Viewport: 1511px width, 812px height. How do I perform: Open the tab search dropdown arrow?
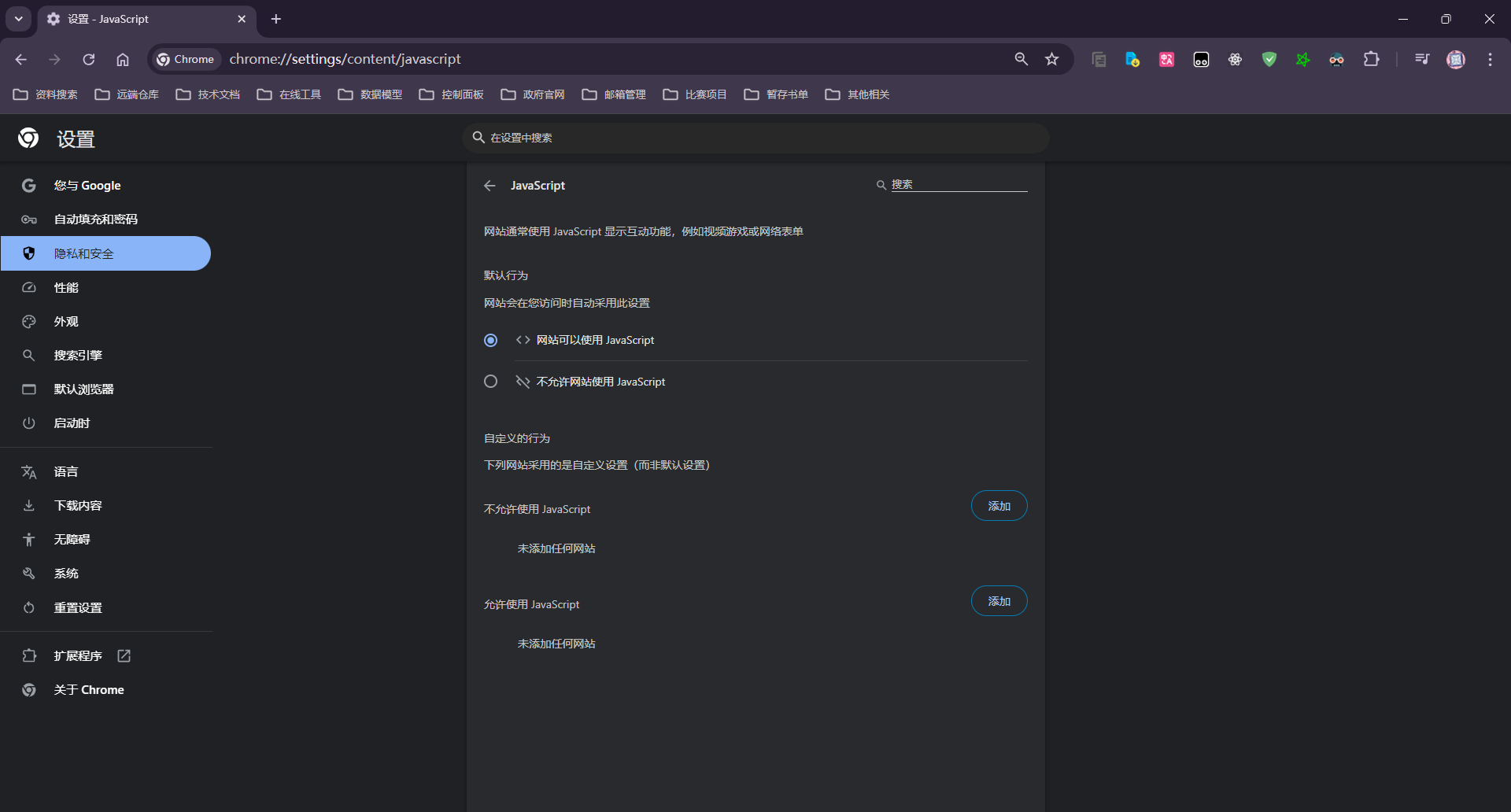pos(19,19)
